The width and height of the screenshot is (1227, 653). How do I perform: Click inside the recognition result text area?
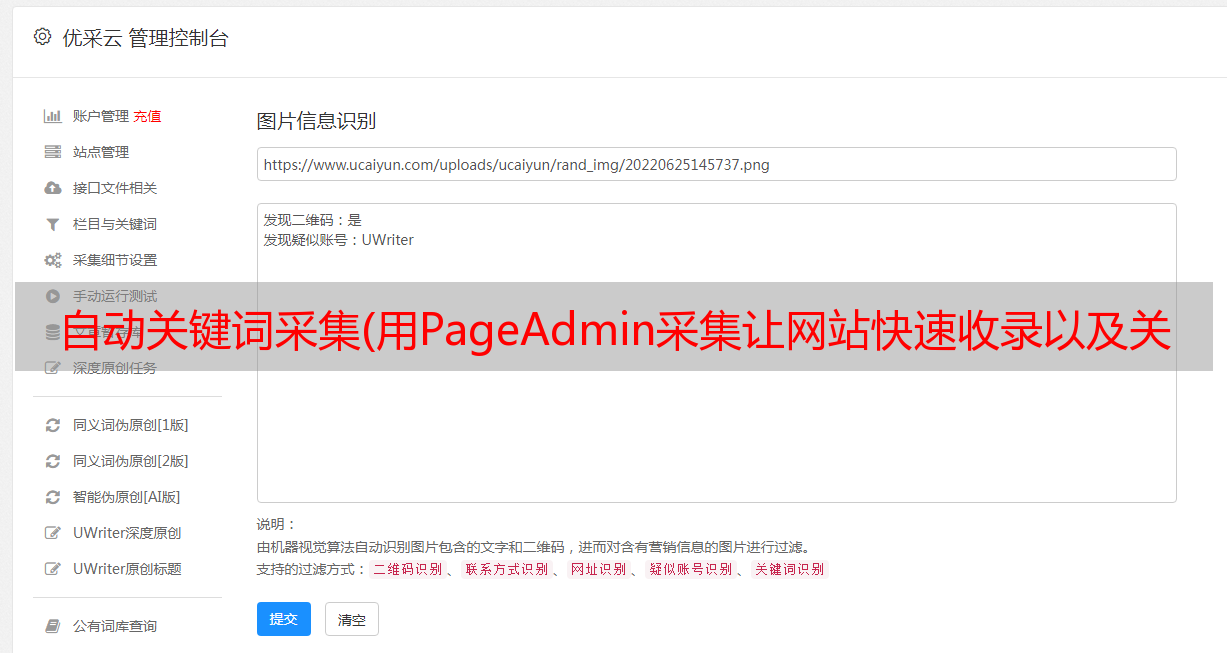716,352
